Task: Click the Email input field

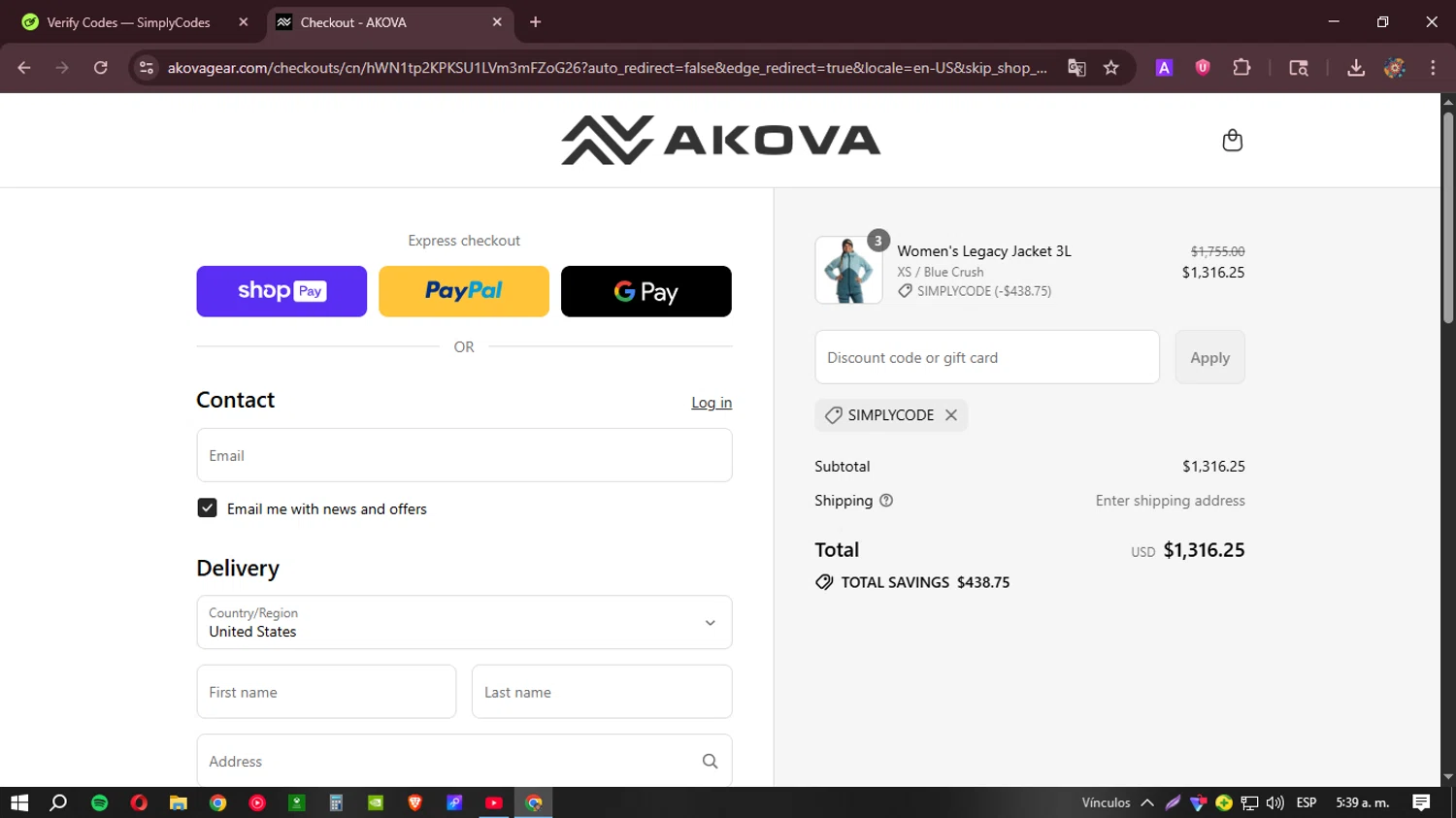Action: (464, 455)
